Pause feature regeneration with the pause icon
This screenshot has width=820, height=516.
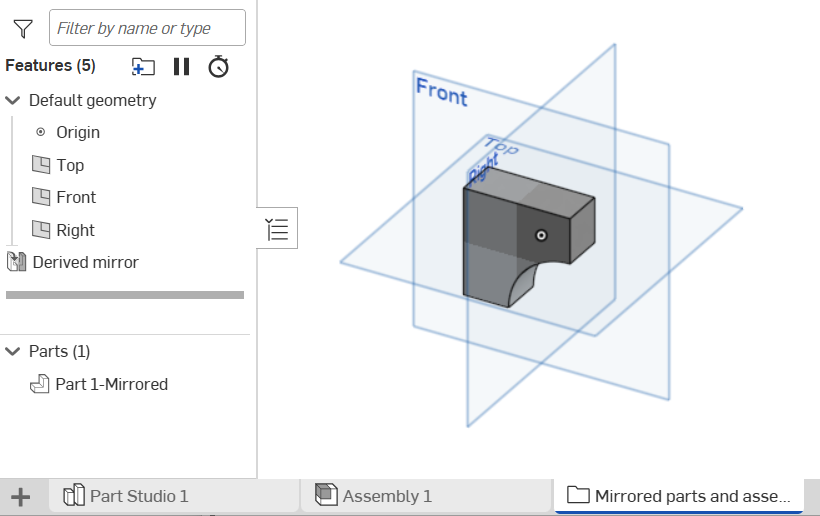pyautogui.click(x=181, y=66)
